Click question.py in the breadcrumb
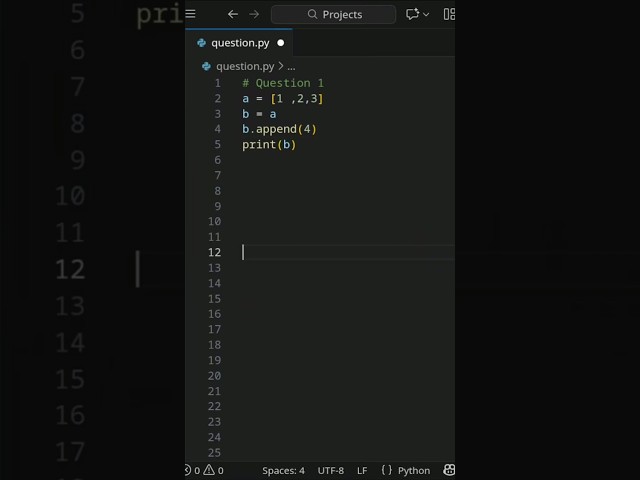The height and width of the screenshot is (480, 640). pyautogui.click(x=245, y=66)
